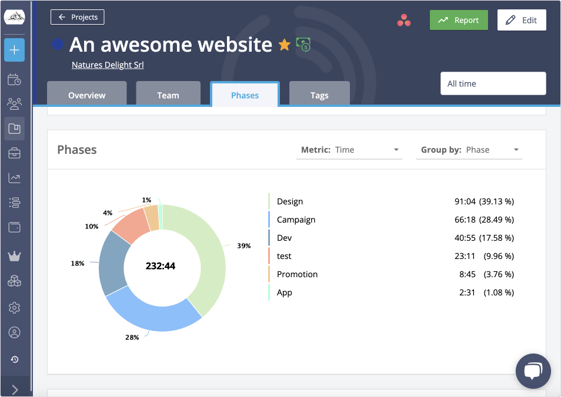Click the blue plus add button
561x397 pixels.
click(14, 50)
